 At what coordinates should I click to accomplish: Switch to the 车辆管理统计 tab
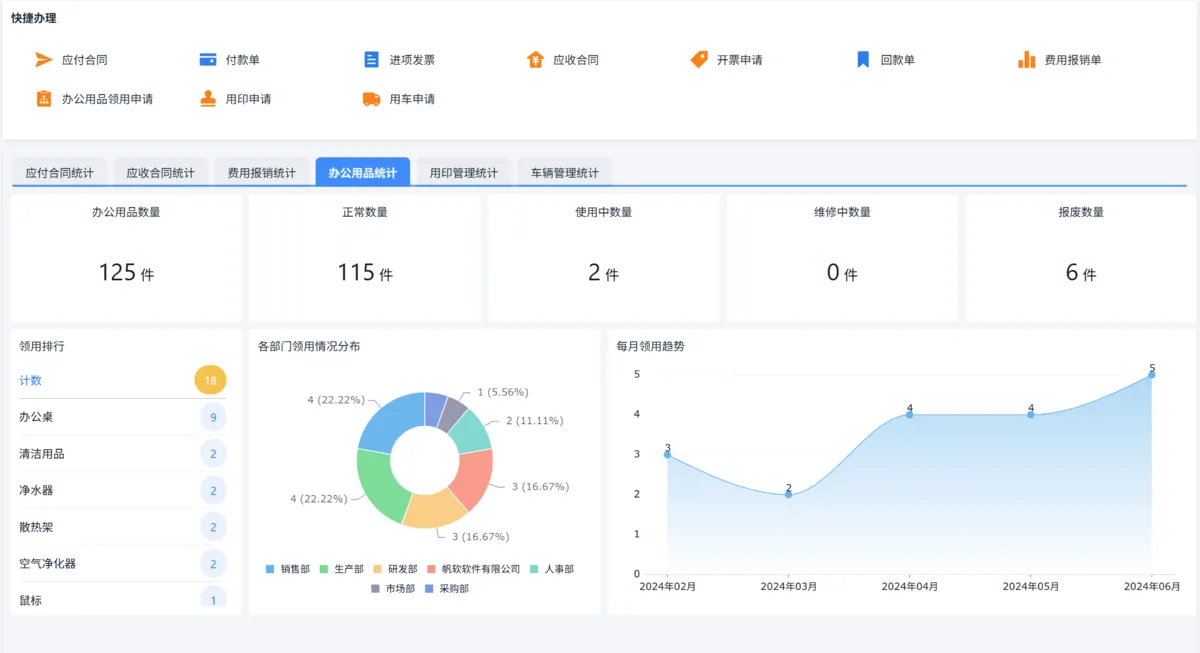pyautogui.click(x=565, y=173)
